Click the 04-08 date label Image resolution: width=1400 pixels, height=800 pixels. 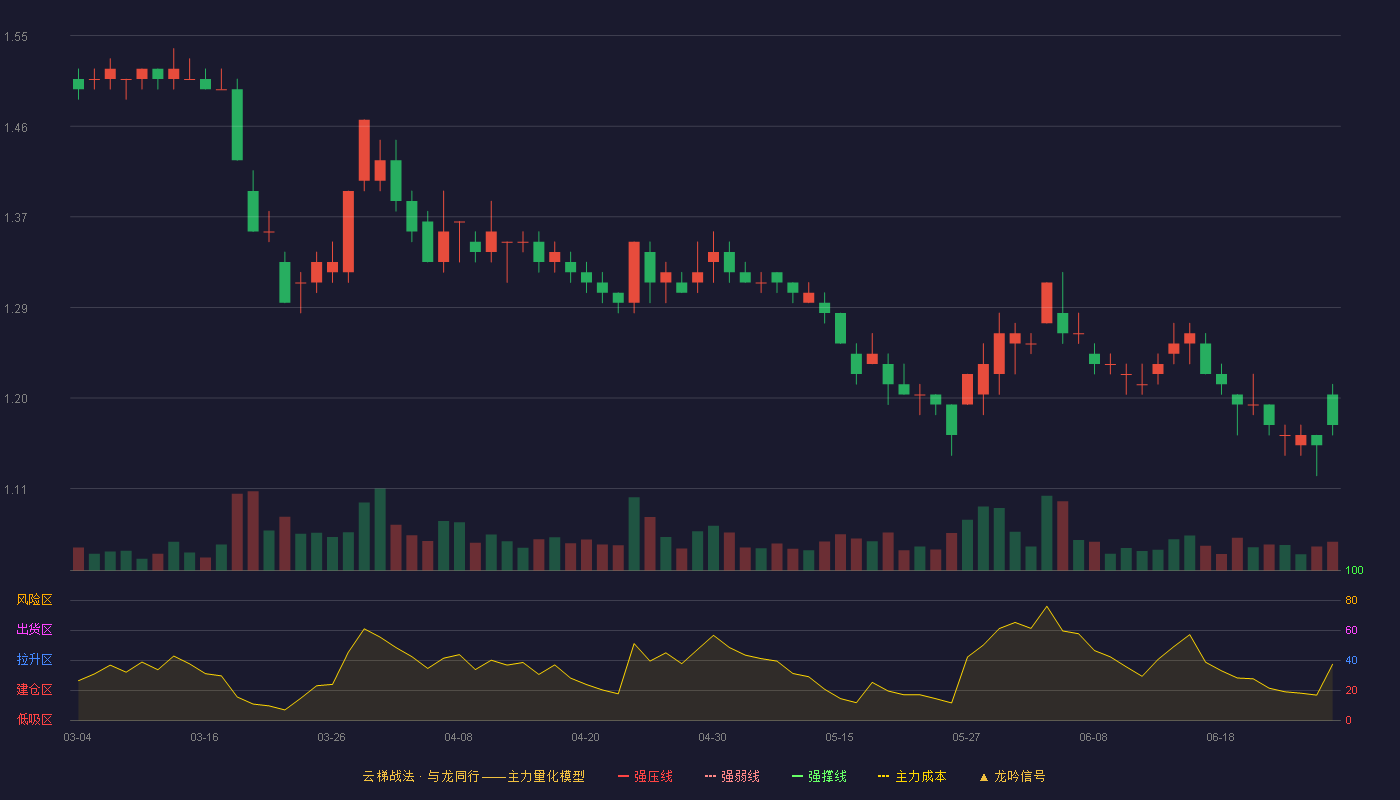458,737
